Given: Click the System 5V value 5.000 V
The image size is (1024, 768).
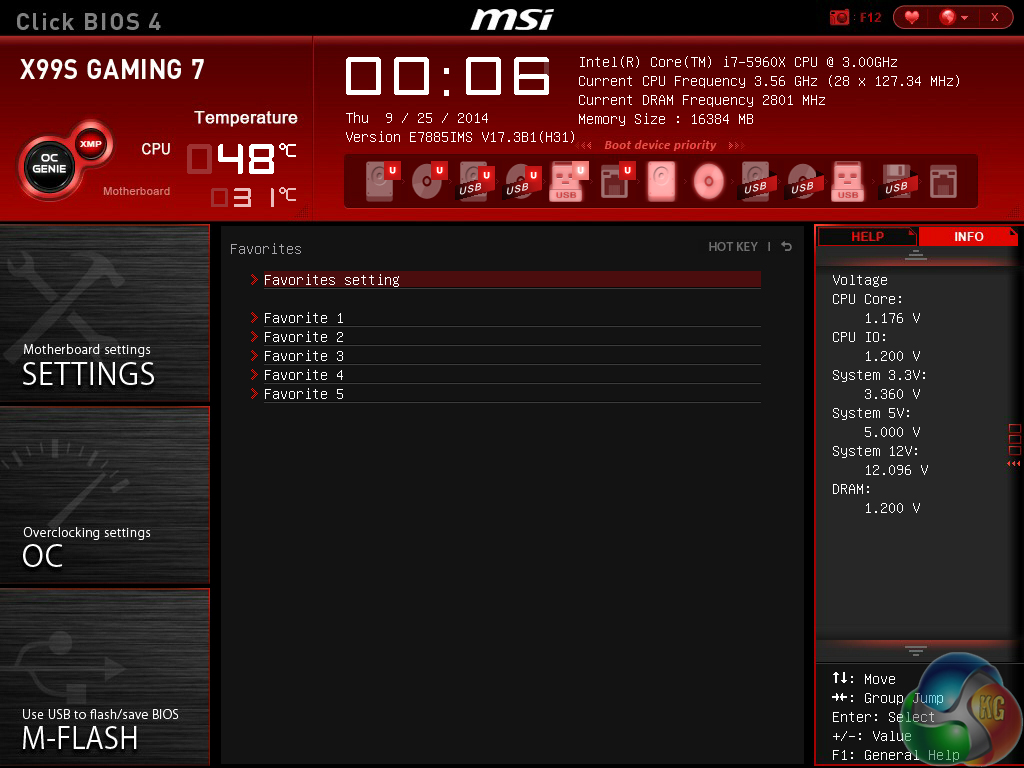Looking at the screenshot, I should click(x=892, y=432).
